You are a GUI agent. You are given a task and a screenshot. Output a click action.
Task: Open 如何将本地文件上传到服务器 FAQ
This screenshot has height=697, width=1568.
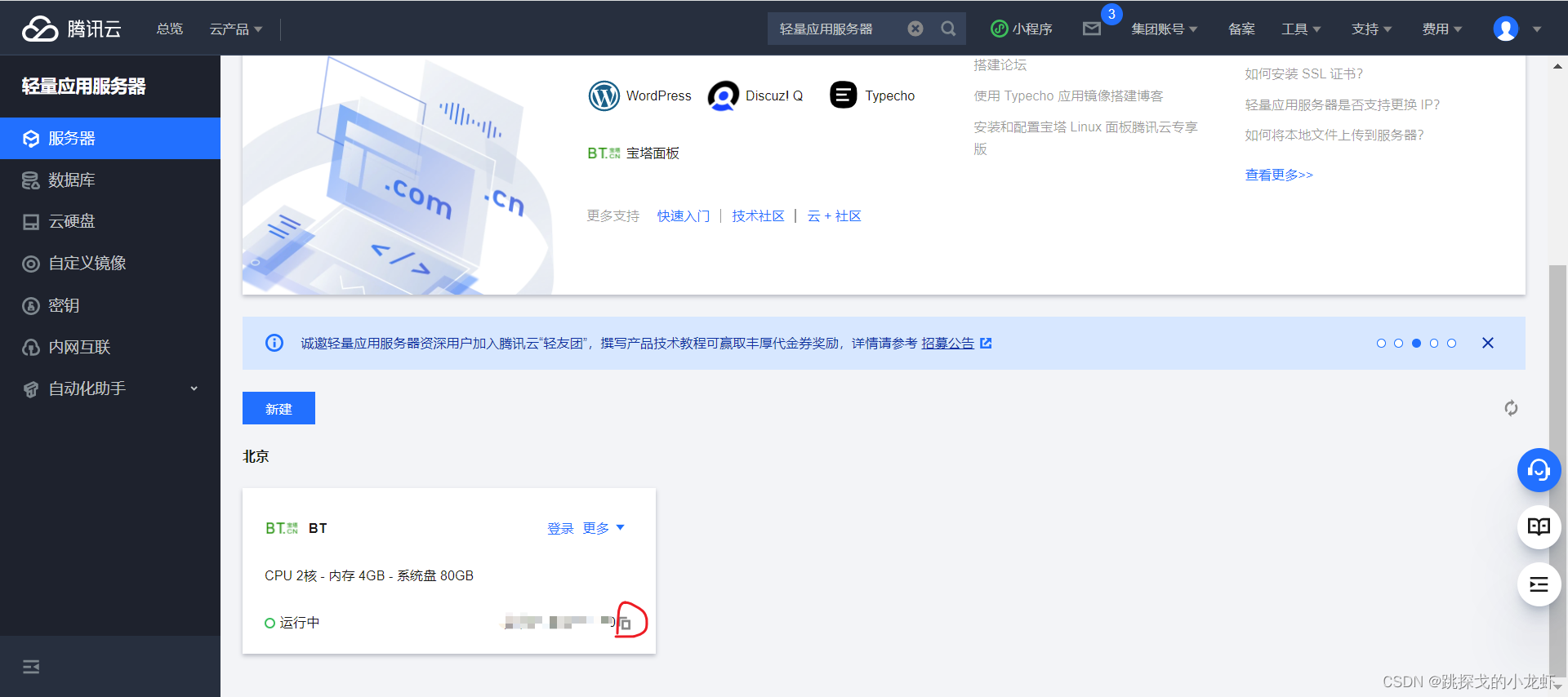[1334, 135]
